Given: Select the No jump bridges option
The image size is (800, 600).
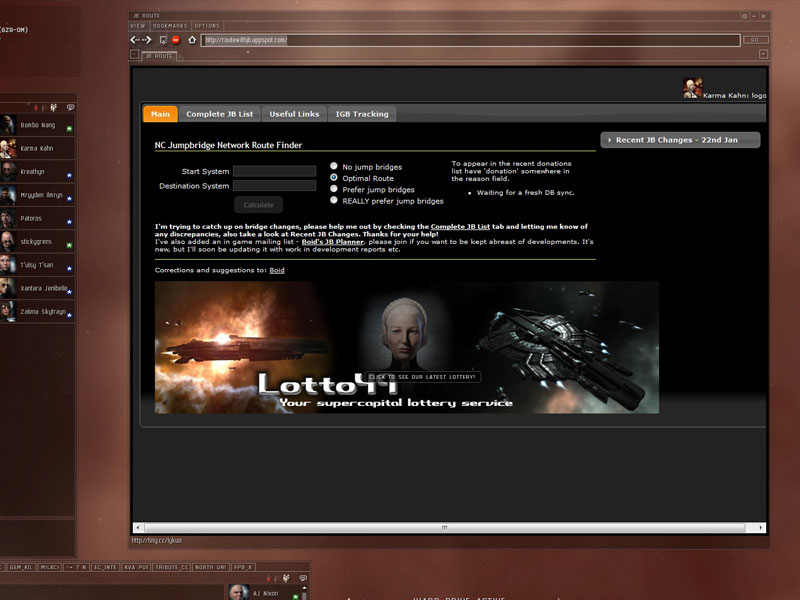Looking at the screenshot, I should tap(334, 166).
